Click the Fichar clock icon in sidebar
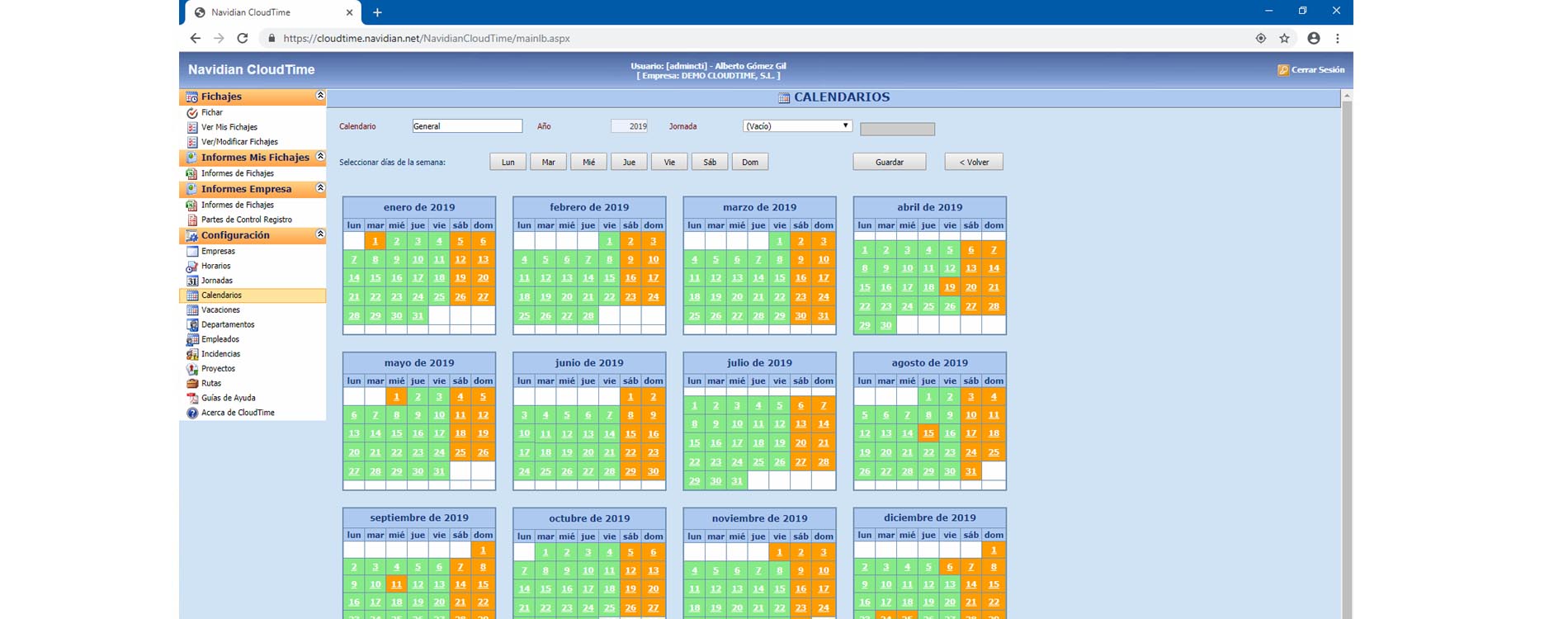 pos(192,113)
